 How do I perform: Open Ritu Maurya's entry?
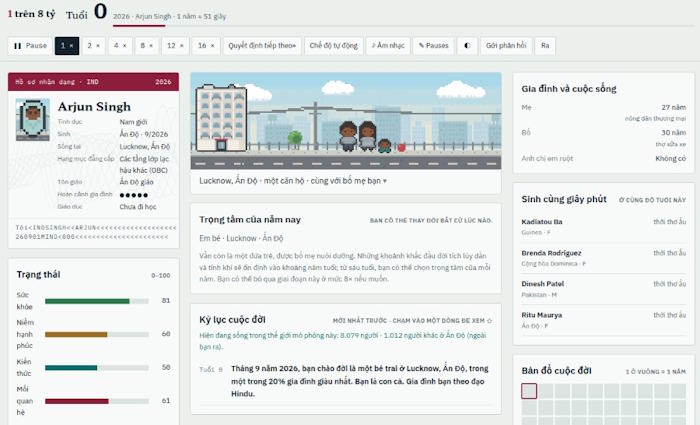[x=604, y=320]
